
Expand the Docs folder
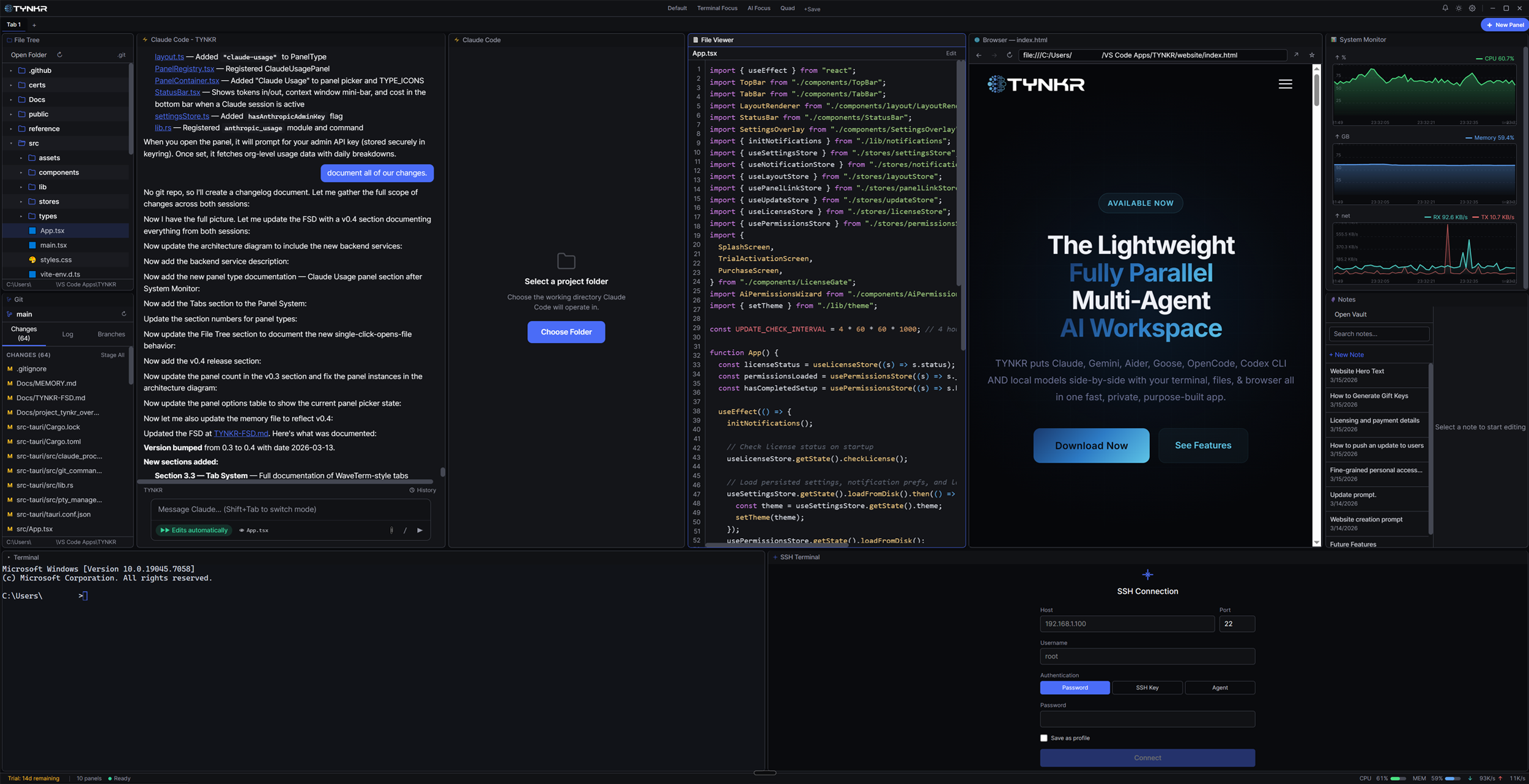(10, 100)
